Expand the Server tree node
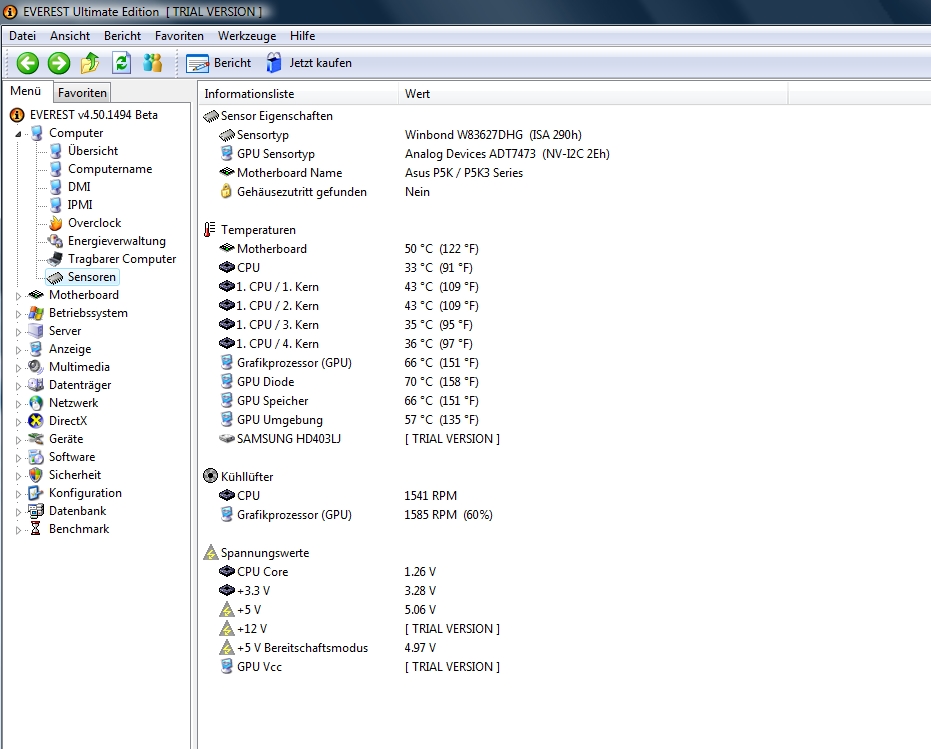The height and width of the screenshot is (749, 931). pos(18,331)
